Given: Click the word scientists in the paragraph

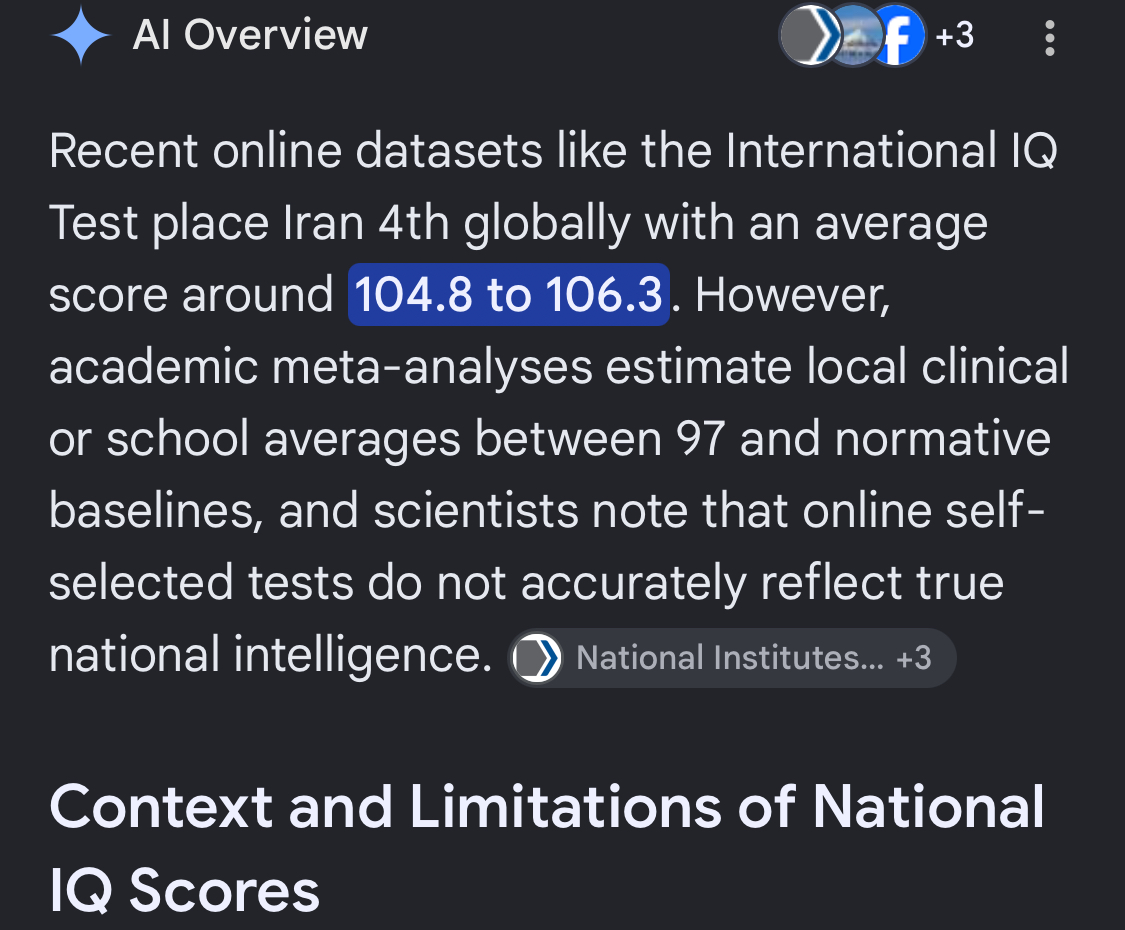Looking at the screenshot, I should (475, 510).
